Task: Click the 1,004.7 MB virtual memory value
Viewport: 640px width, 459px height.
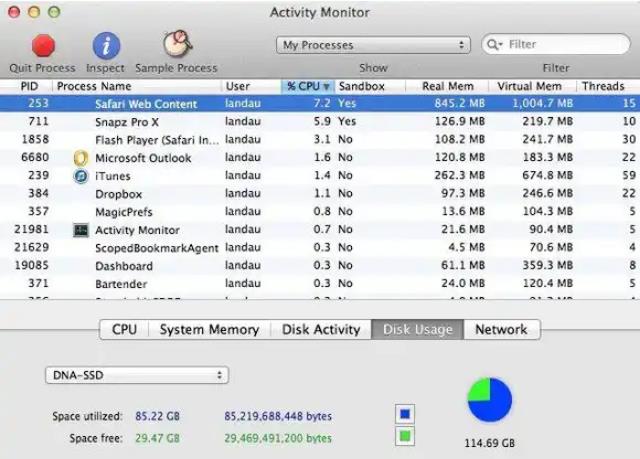Action: tap(543, 103)
